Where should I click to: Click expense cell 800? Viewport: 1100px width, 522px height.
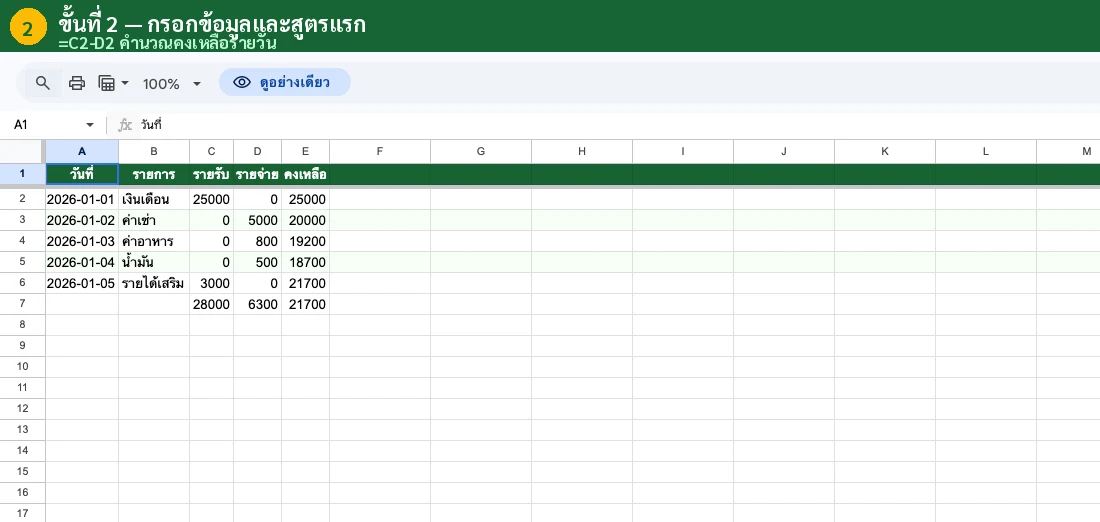click(257, 241)
